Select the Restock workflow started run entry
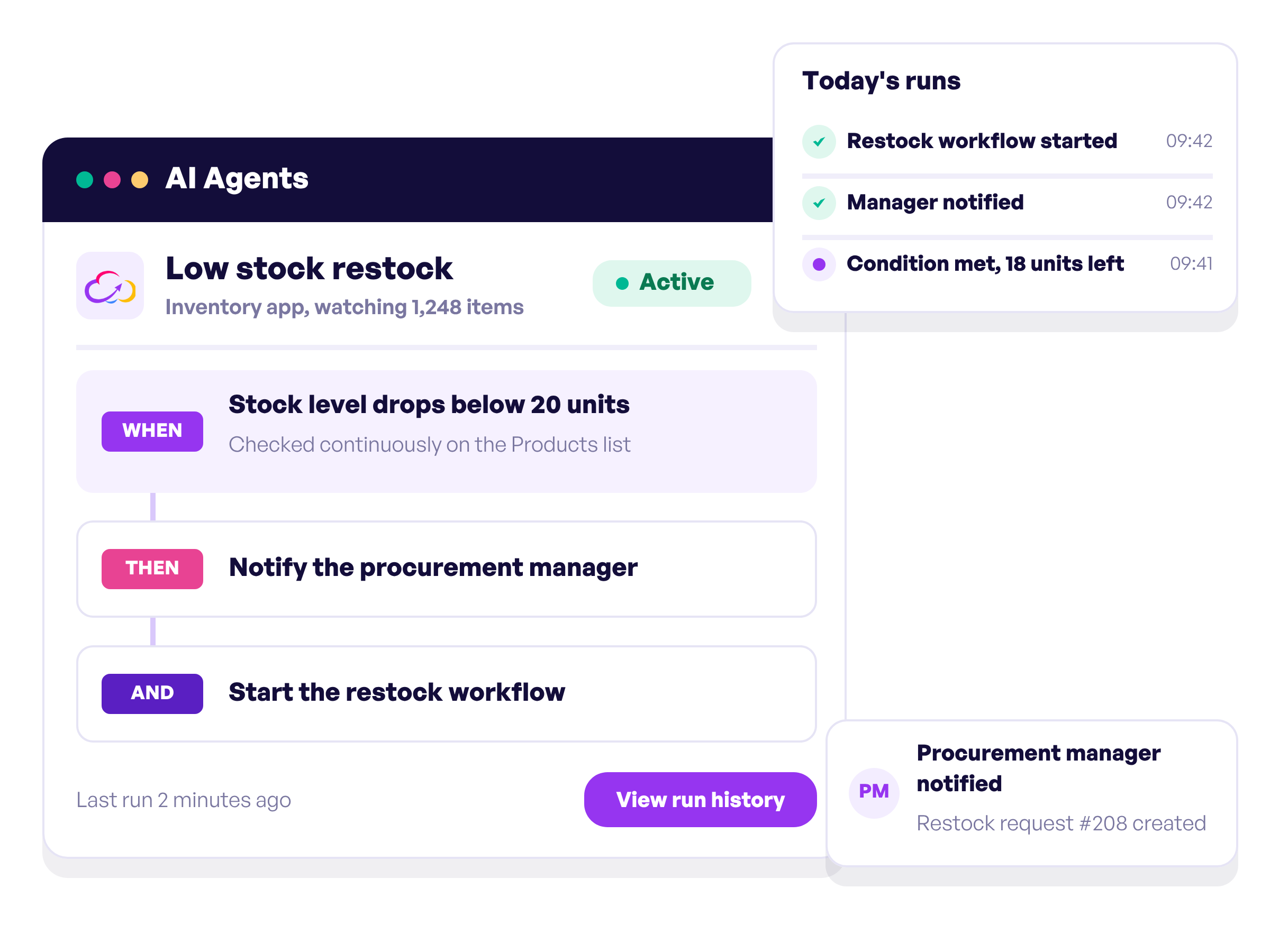The width and height of the screenshot is (1270, 952). tap(1007, 141)
